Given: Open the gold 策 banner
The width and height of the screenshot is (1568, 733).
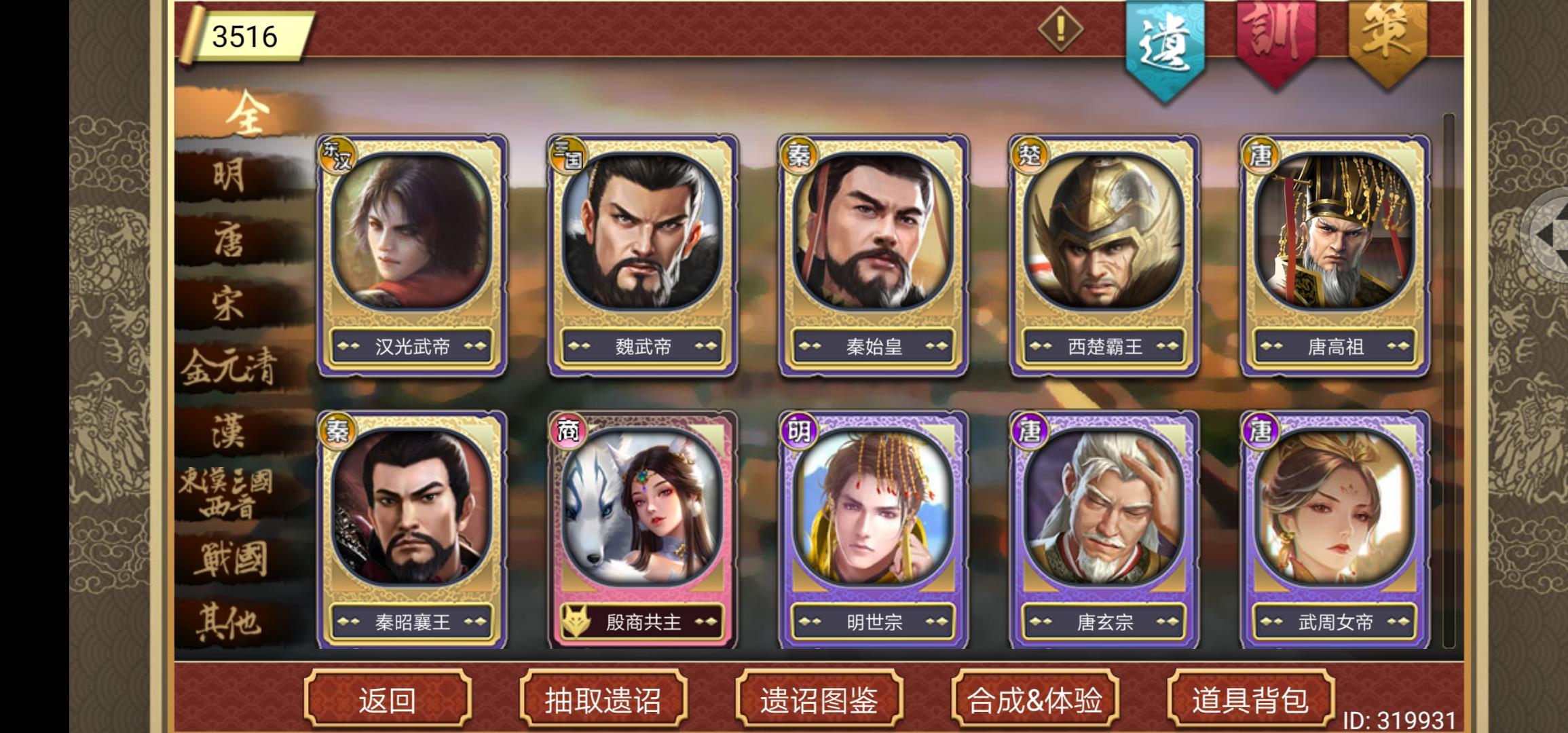Looking at the screenshot, I should click(x=1387, y=42).
